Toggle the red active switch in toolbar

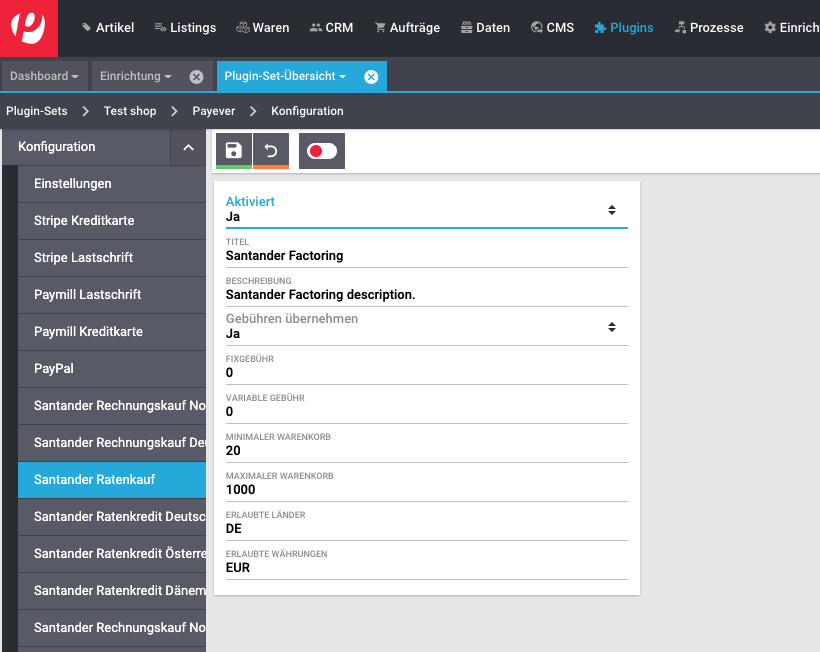(322, 151)
